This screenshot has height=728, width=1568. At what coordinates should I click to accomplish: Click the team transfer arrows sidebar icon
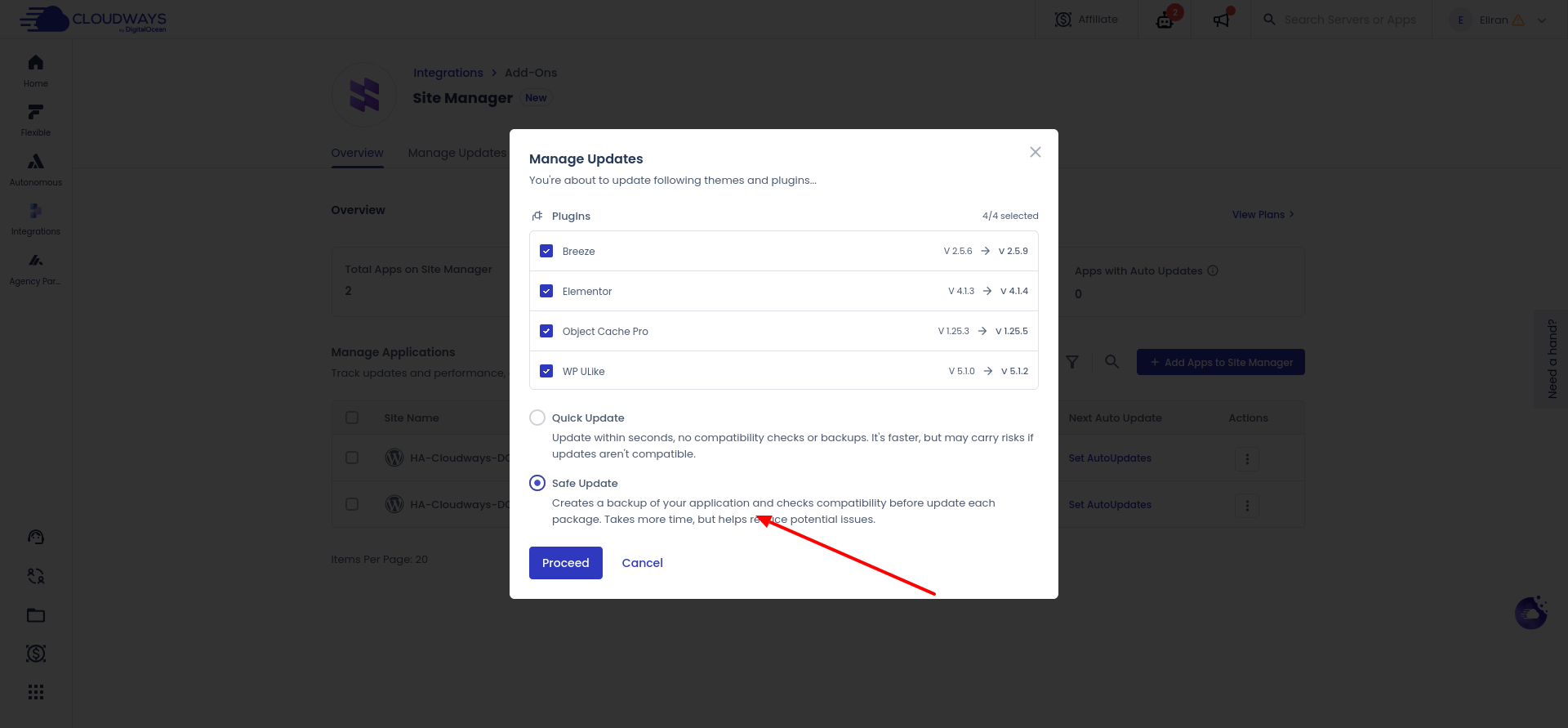tap(36, 576)
